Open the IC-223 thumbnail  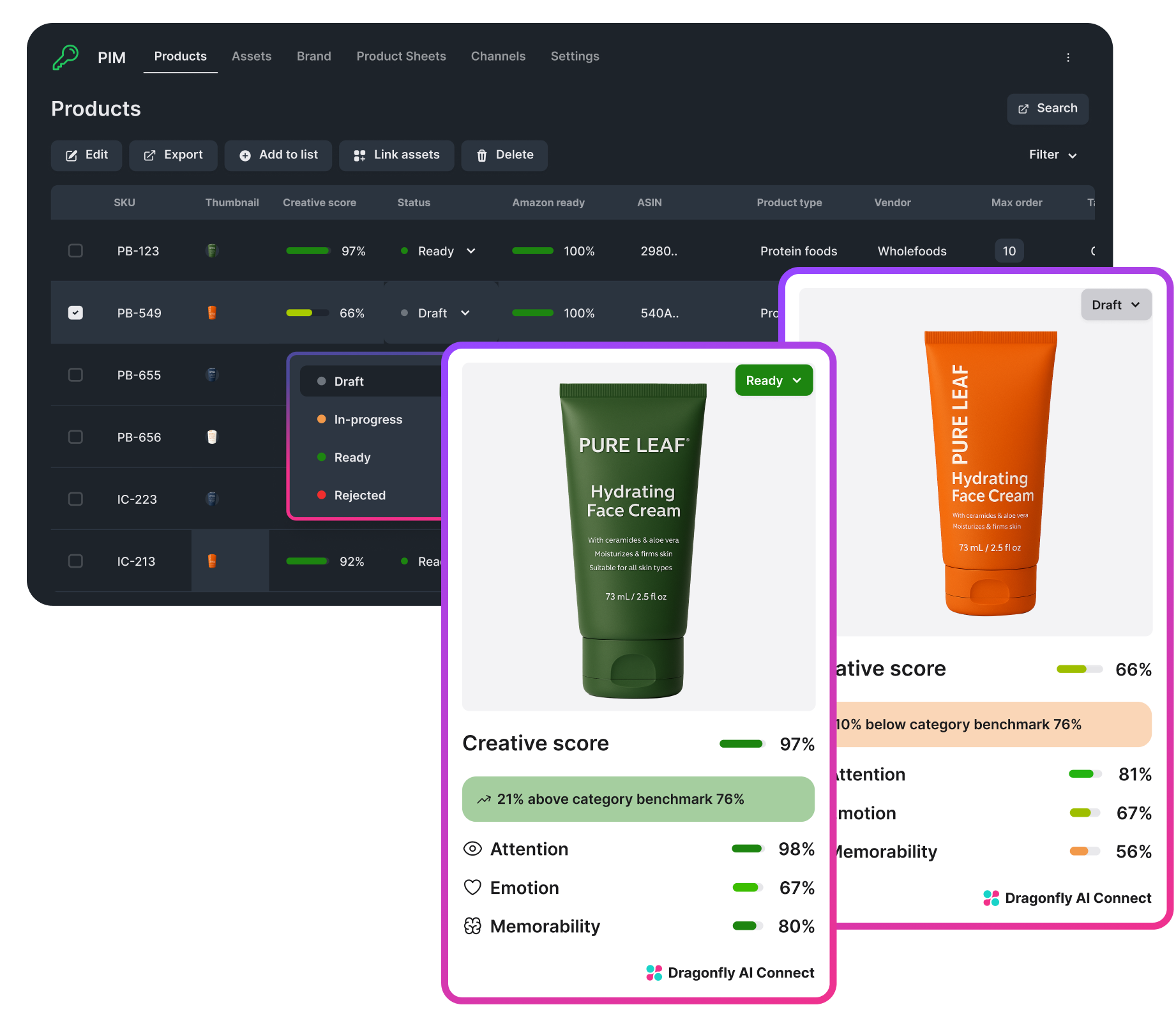212,499
